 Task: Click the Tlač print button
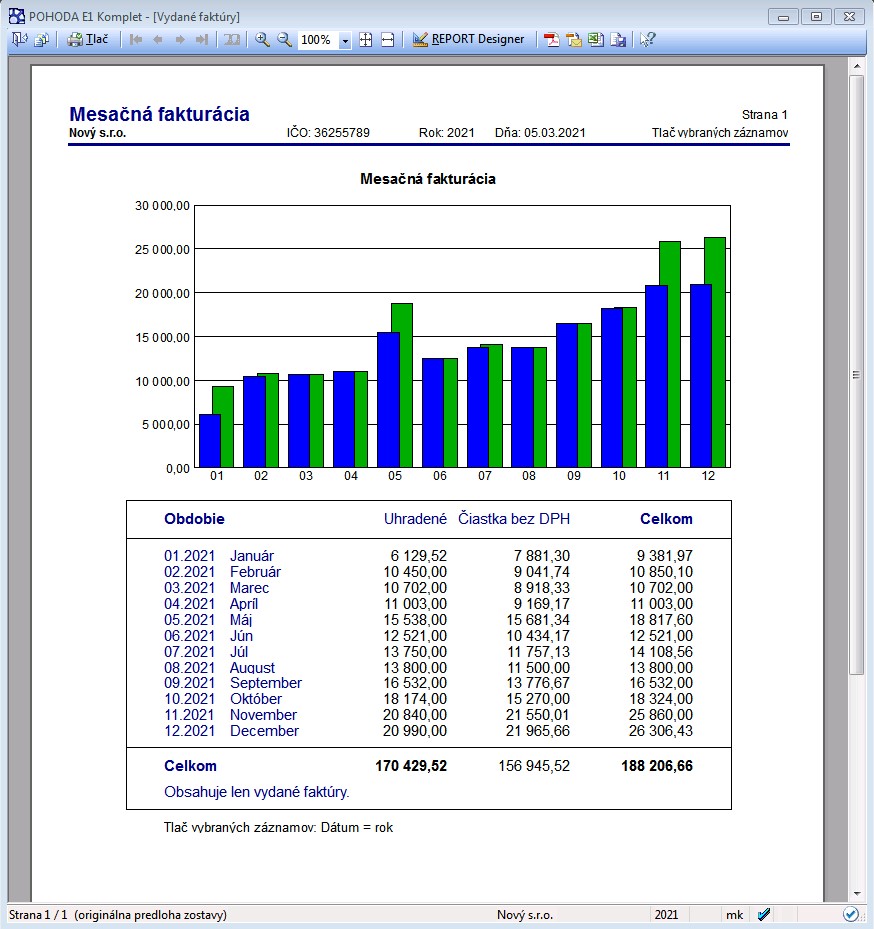click(x=88, y=40)
